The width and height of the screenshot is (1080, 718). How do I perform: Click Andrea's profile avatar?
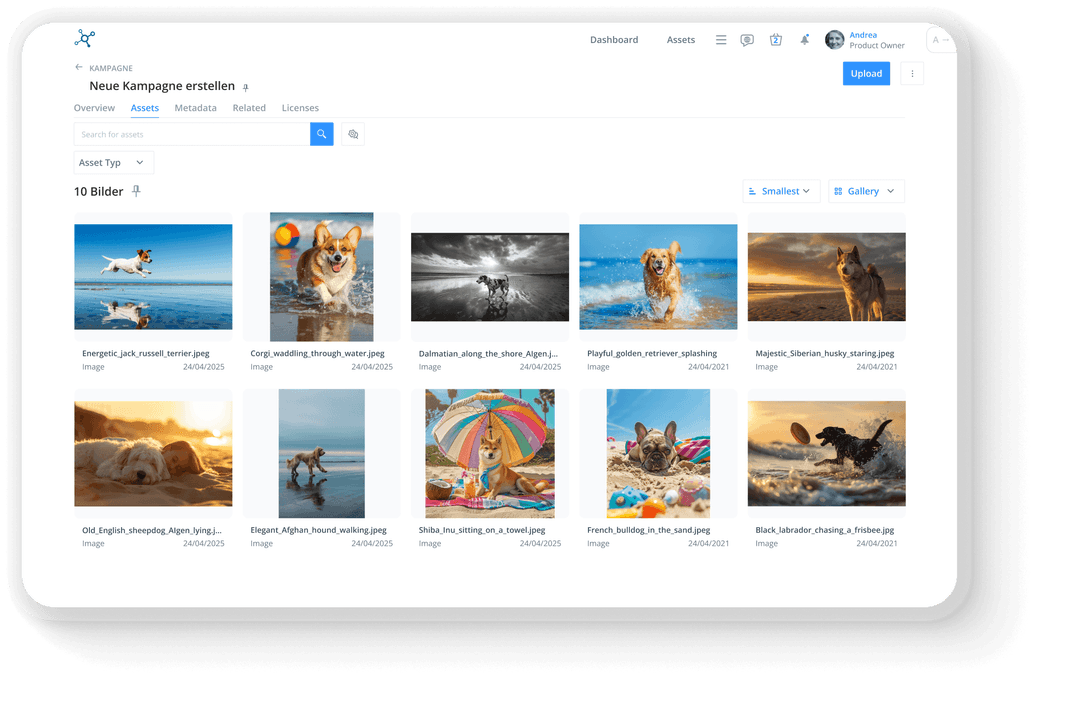click(x=835, y=40)
